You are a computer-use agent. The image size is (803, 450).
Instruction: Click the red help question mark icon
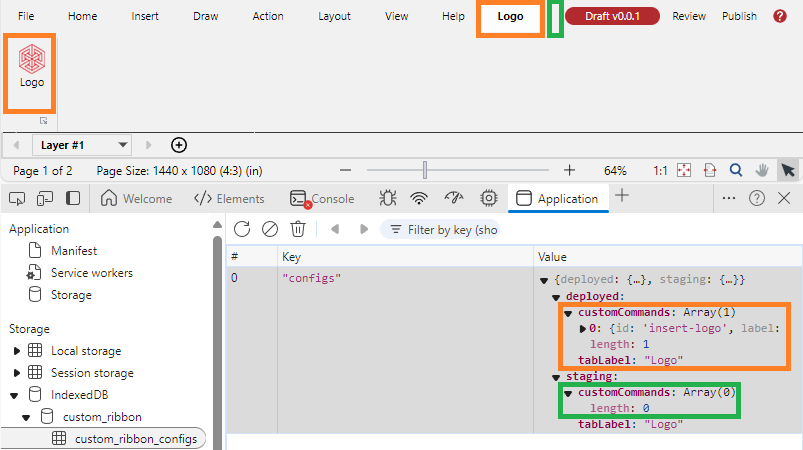coord(780,16)
